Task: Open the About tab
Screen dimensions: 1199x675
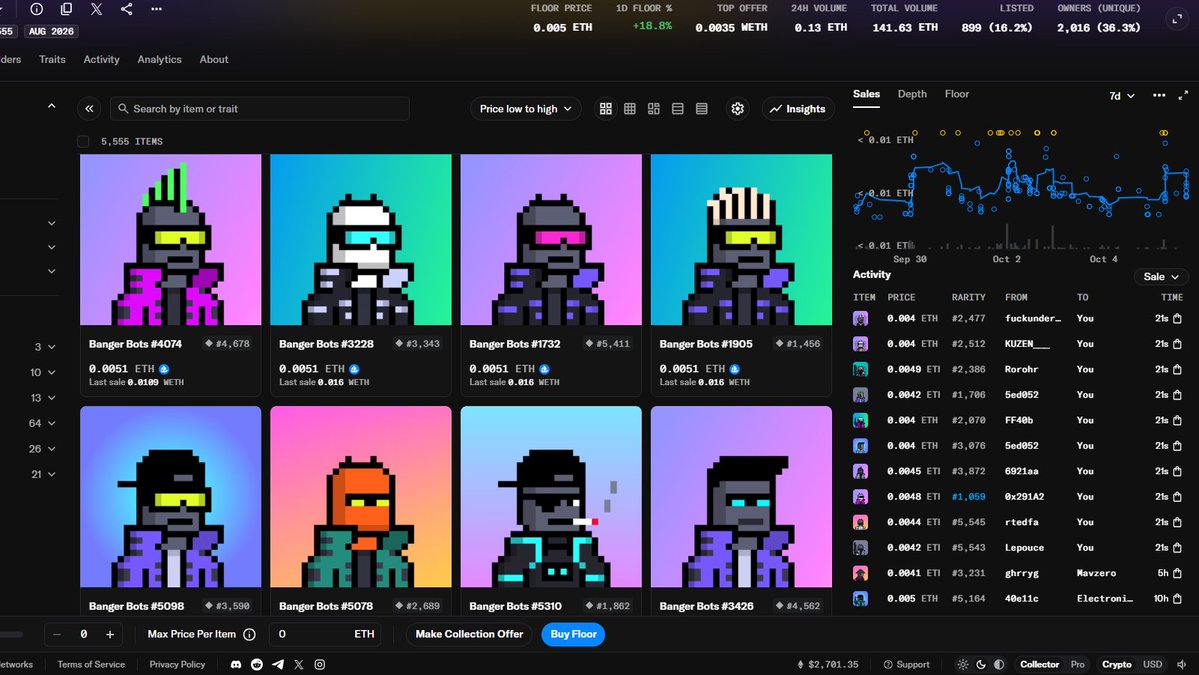Action: coord(213,59)
